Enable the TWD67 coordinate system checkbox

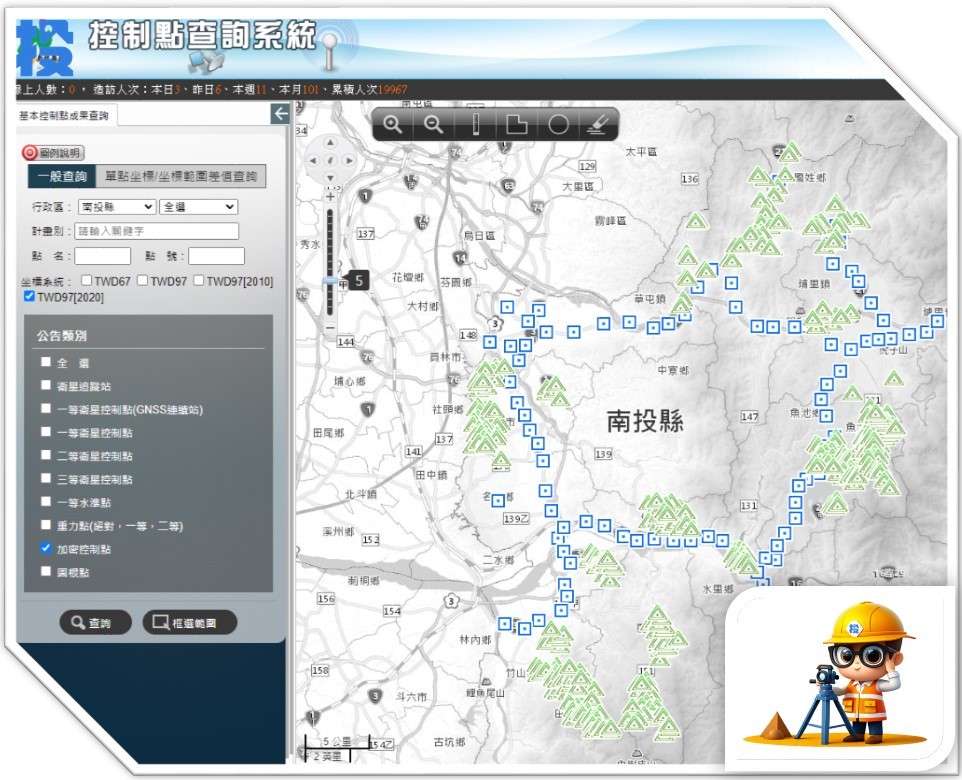pos(87,280)
